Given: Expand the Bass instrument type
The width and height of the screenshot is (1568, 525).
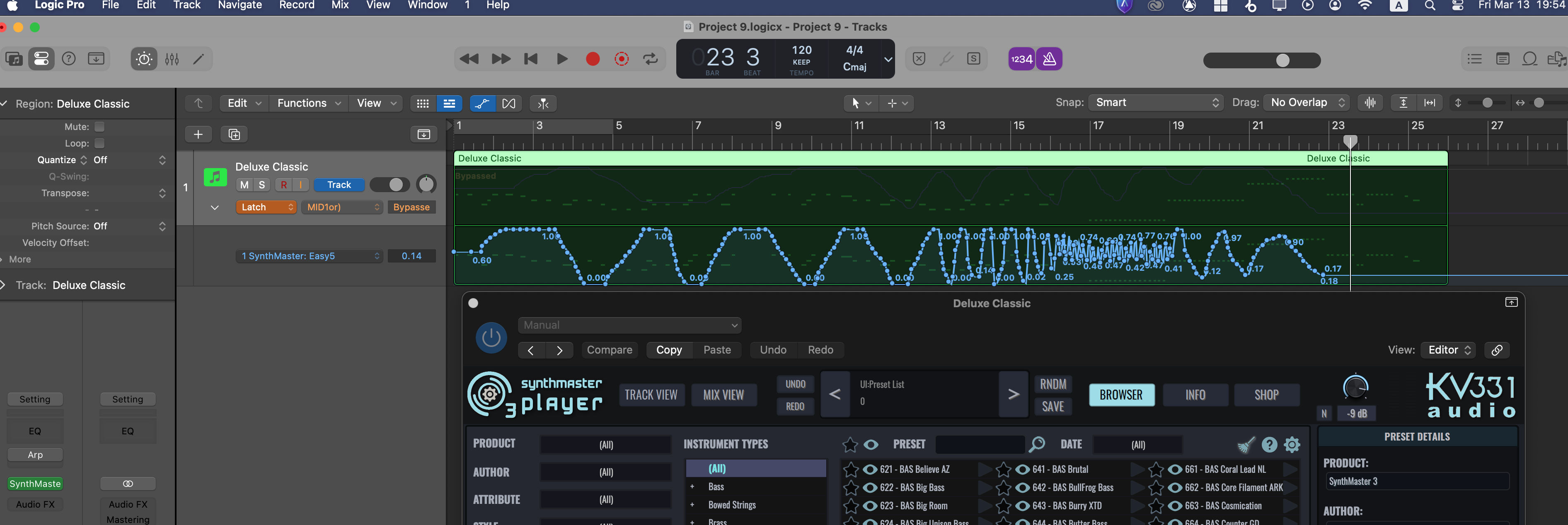Looking at the screenshot, I should click(x=692, y=486).
